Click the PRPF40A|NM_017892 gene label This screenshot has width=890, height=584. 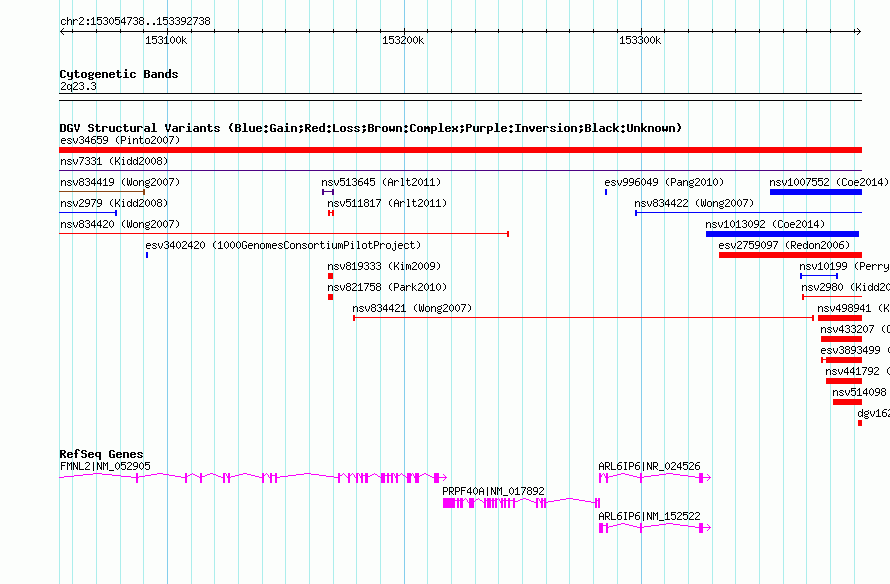point(493,491)
